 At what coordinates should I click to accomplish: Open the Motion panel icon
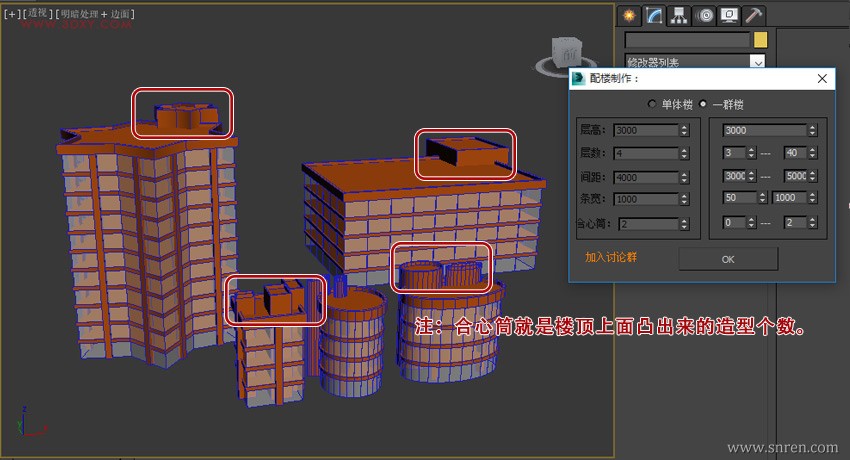(x=705, y=15)
